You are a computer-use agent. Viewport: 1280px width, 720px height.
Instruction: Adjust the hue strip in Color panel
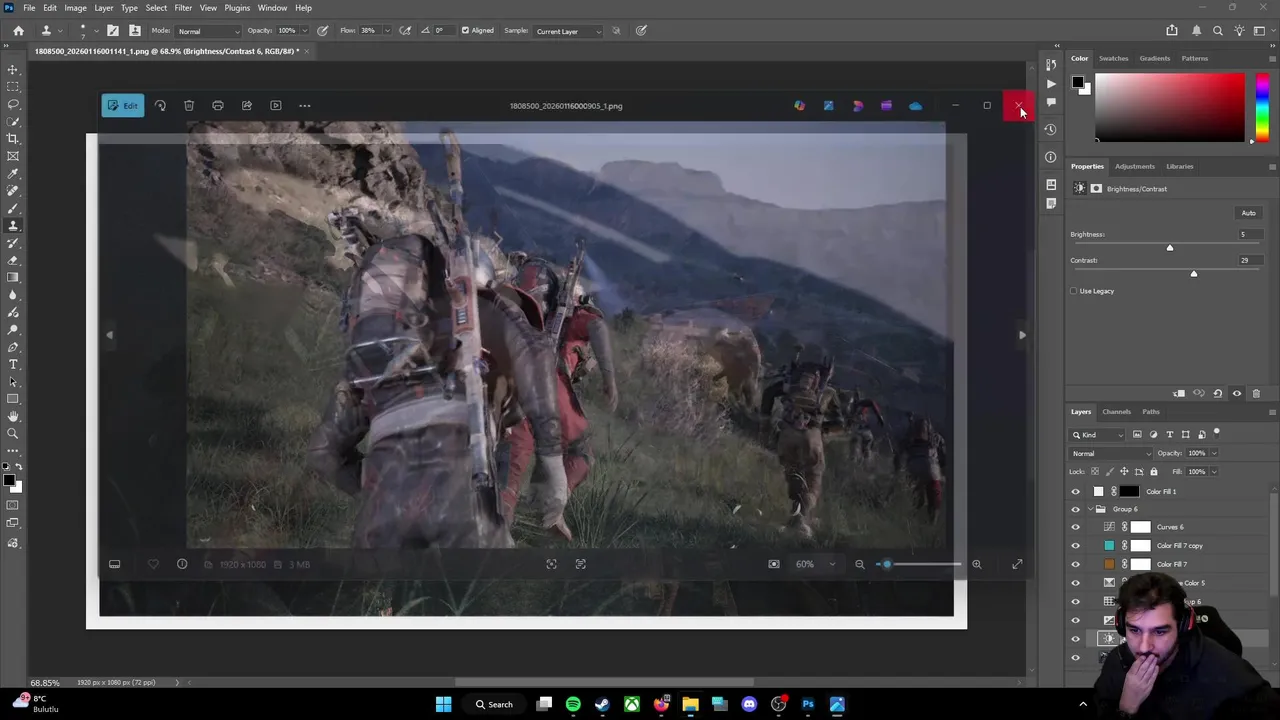[x=1261, y=108]
